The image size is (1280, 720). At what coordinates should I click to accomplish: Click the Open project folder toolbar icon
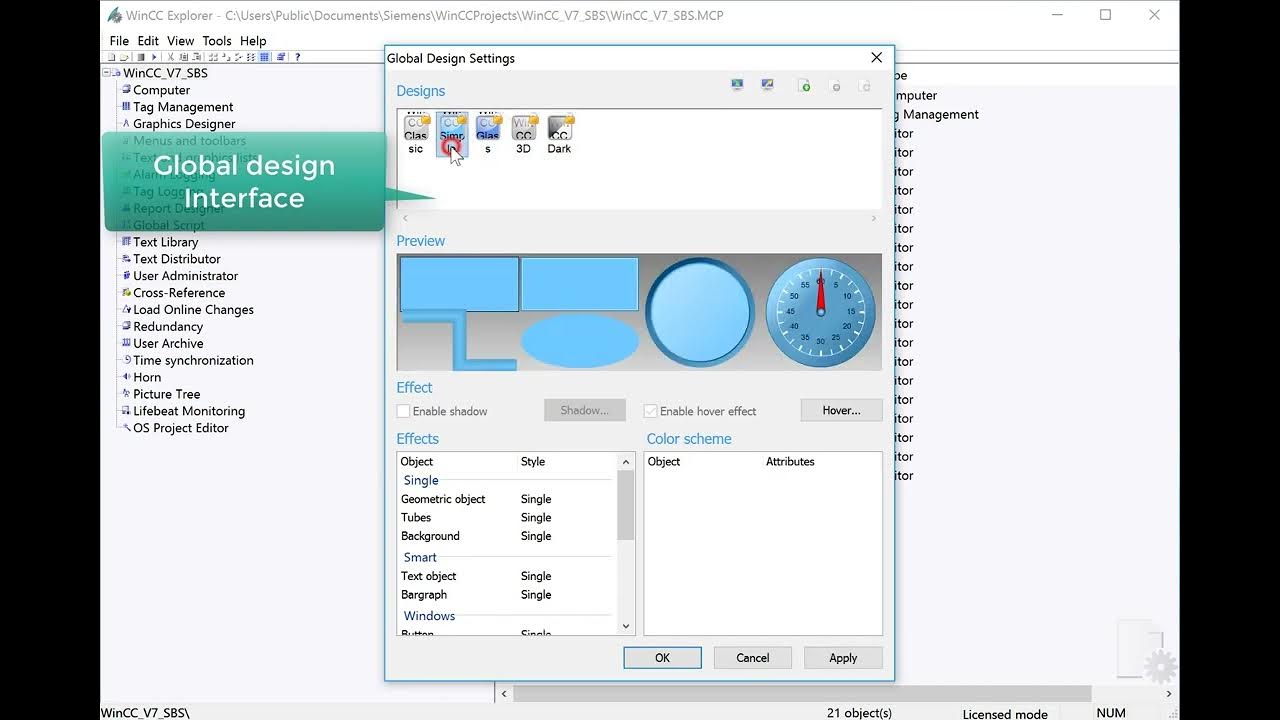[x=124, y=57]
